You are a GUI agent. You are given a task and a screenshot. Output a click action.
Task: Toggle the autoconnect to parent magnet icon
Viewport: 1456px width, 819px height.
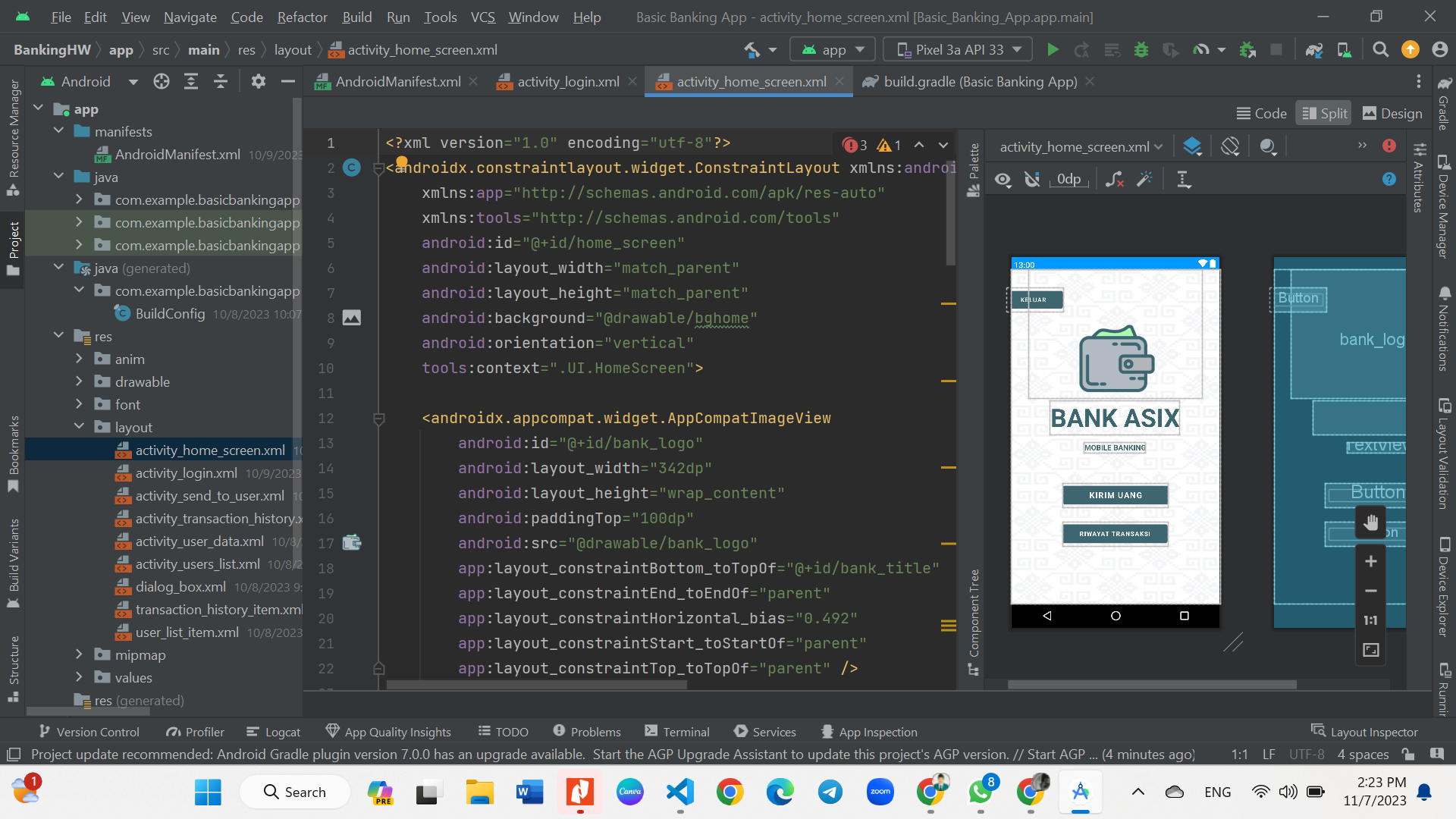click(x=1032, y=180)
